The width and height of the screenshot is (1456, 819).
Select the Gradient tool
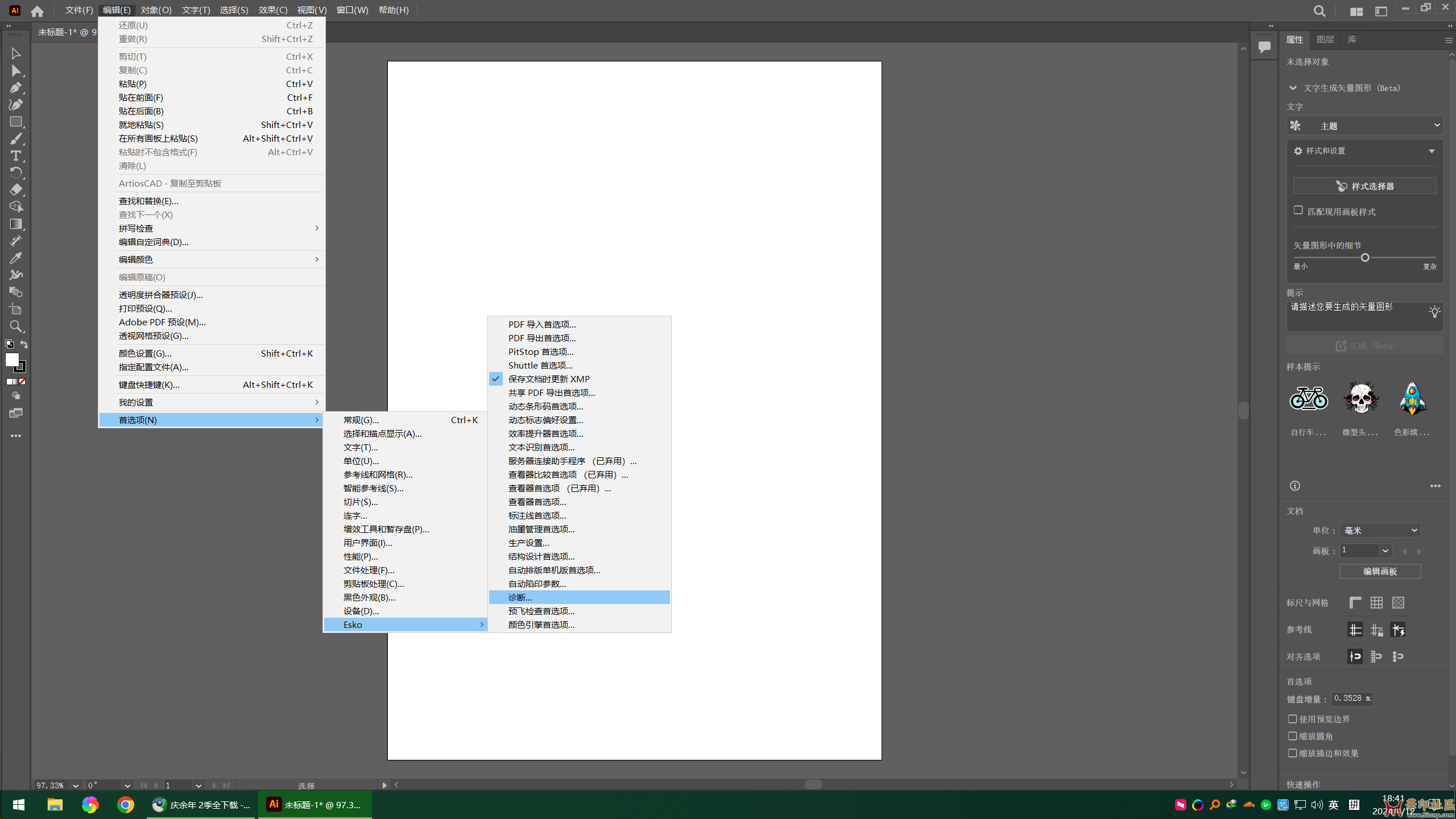coord(16,224)
